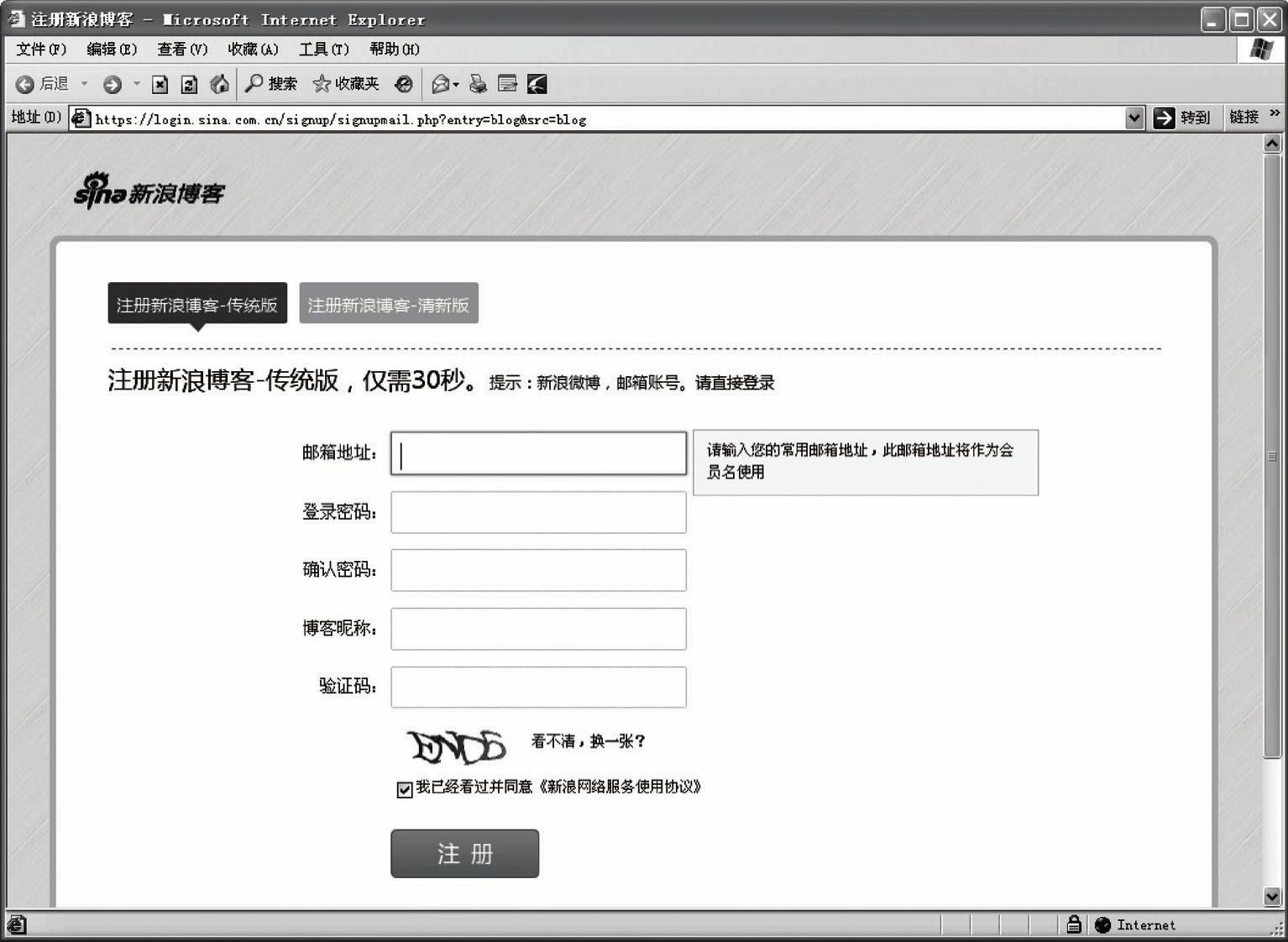
Task: Go to the Home page icon
Action: [219, 84]
